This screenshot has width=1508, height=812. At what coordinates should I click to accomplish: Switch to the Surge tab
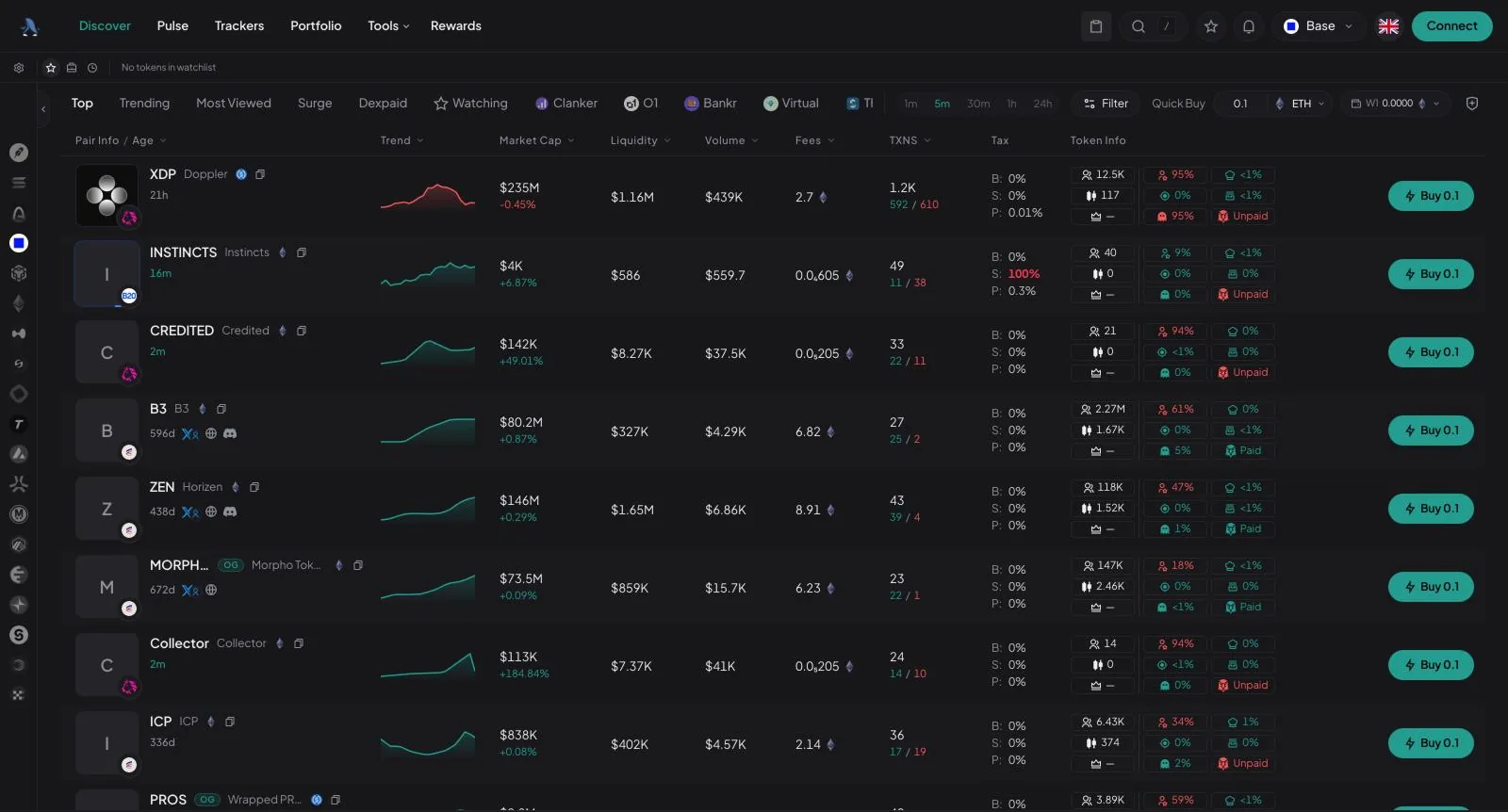(x=315, y=104)
